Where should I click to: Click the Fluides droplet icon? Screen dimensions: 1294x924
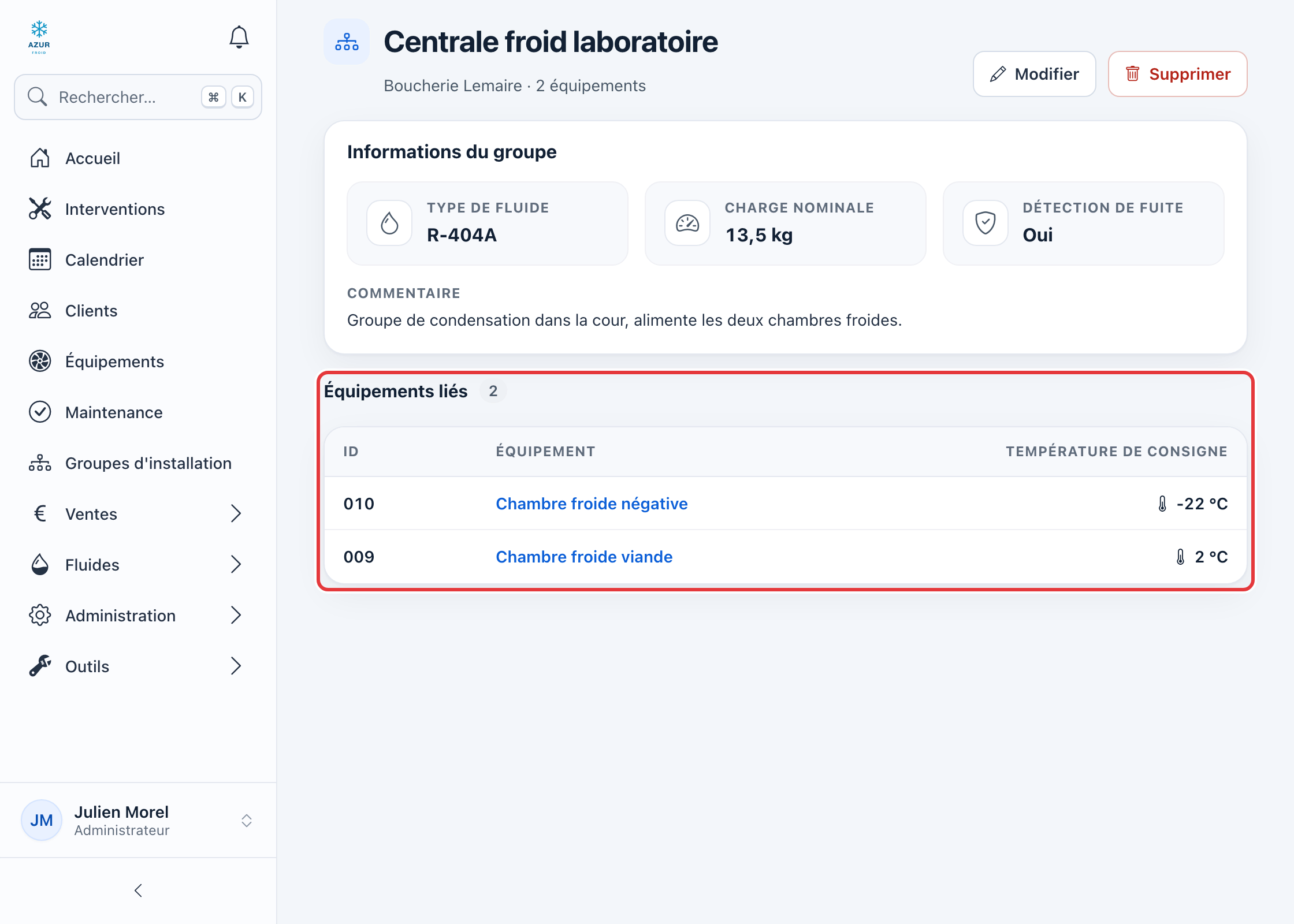pos(40,564)
